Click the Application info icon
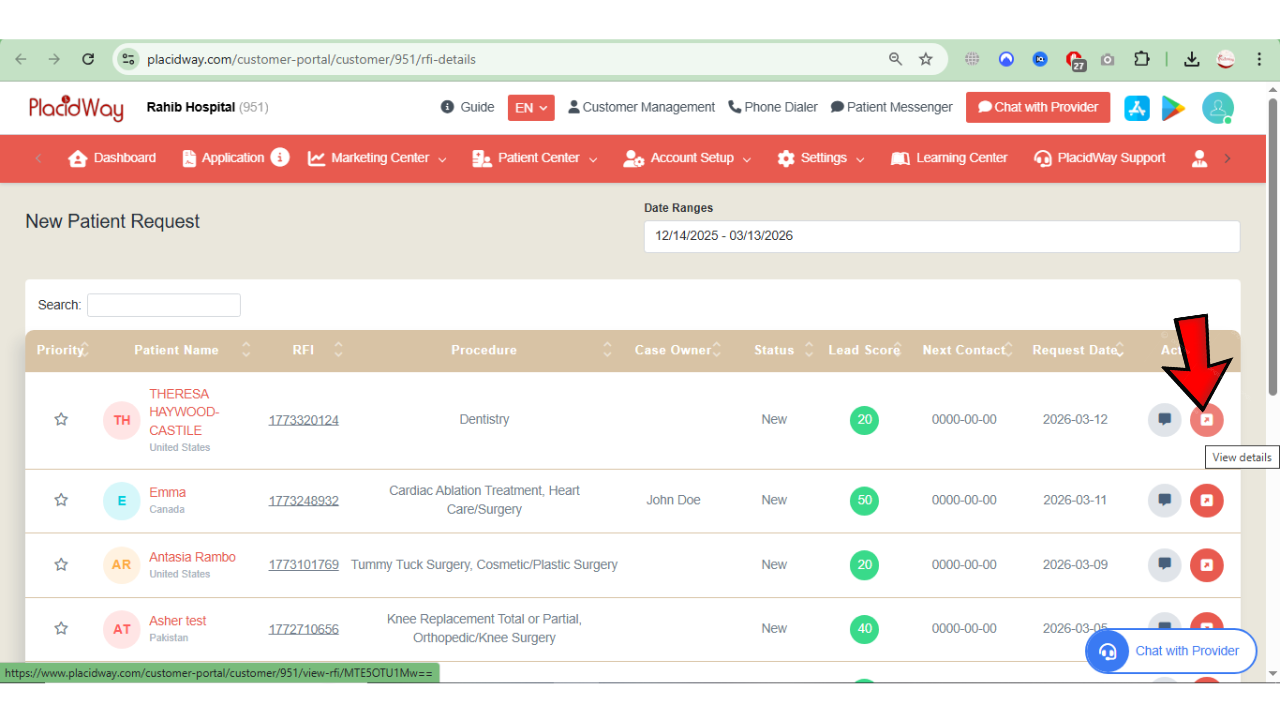This screenshot has height=720, width=1280. tap(280, 157)
